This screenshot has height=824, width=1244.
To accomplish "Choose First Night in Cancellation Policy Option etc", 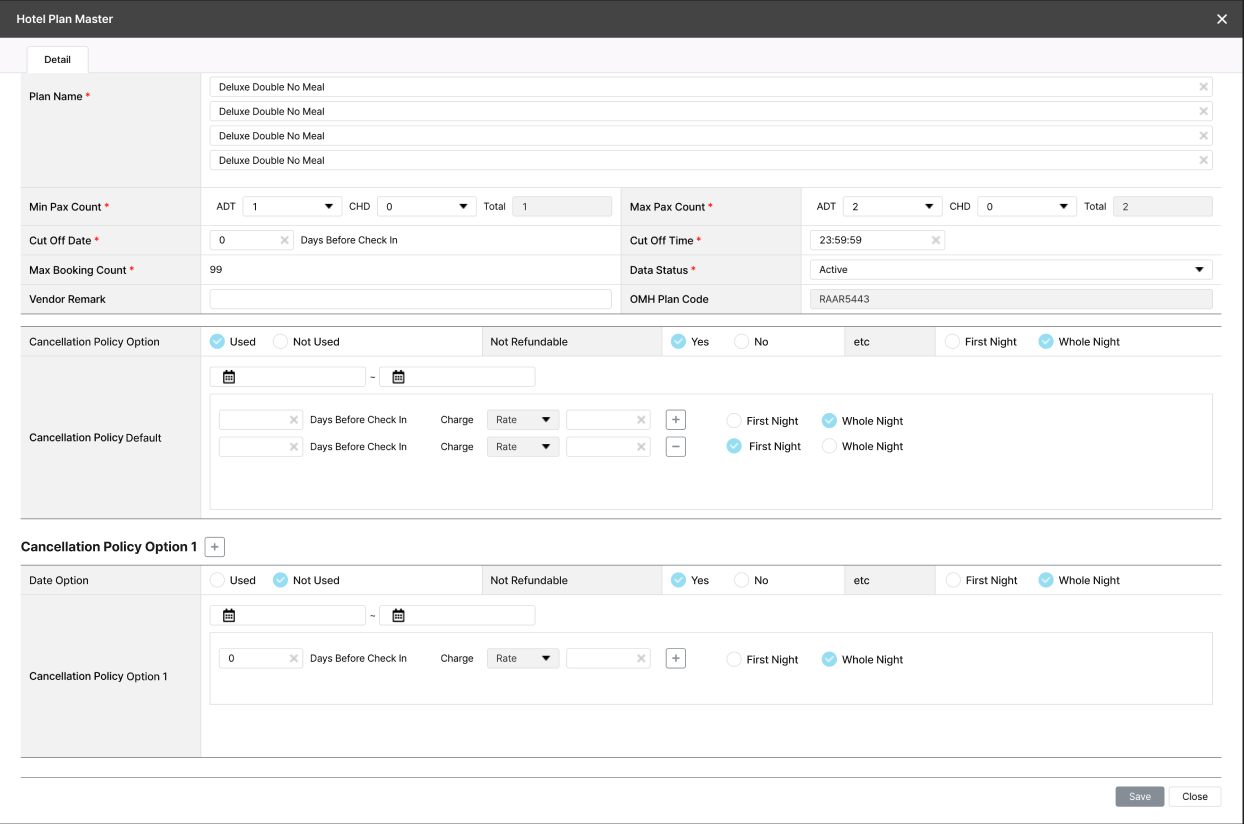I will tap(953, 342).
